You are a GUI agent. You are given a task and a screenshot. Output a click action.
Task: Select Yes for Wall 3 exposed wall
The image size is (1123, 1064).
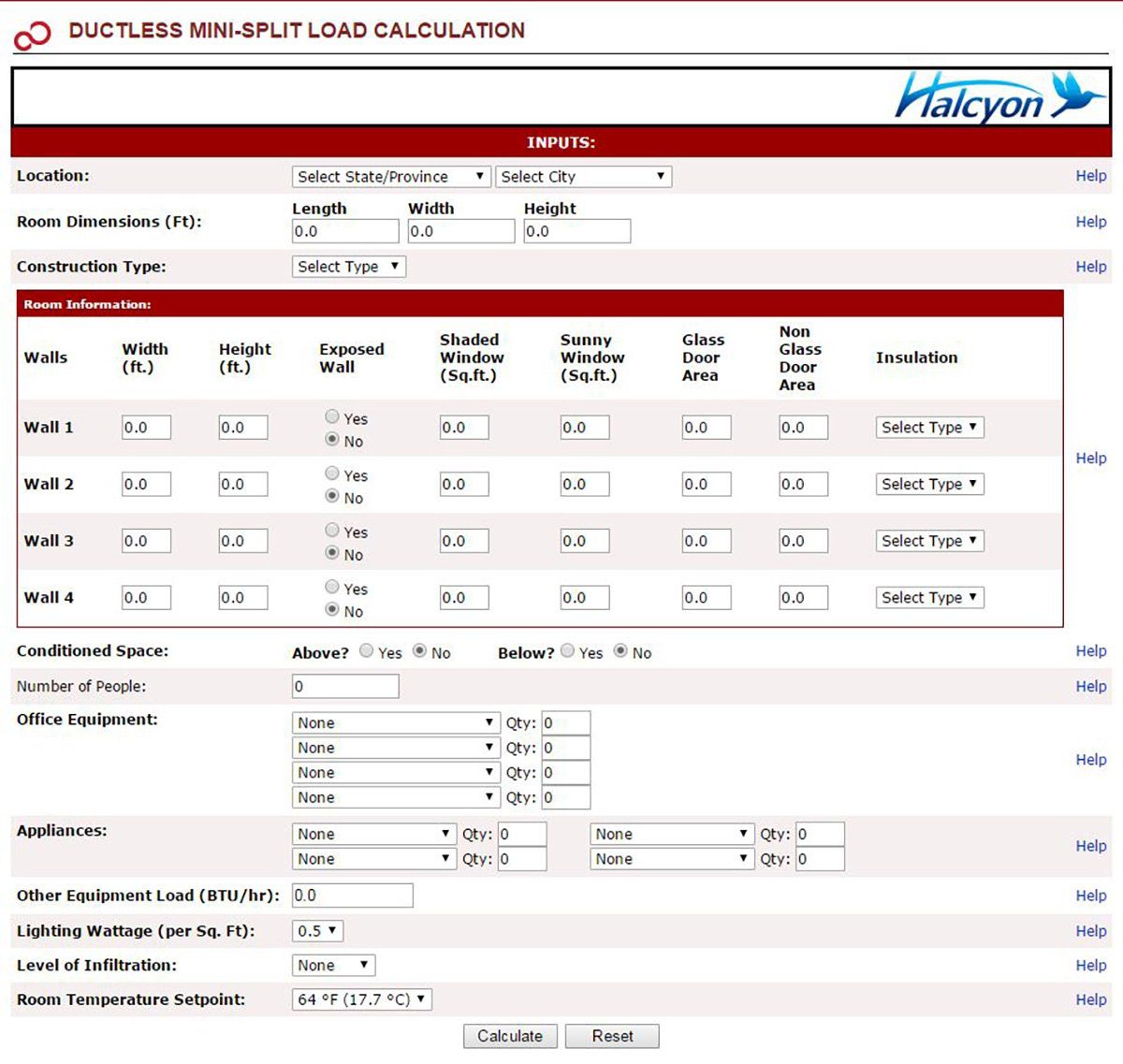pos(330,531)
